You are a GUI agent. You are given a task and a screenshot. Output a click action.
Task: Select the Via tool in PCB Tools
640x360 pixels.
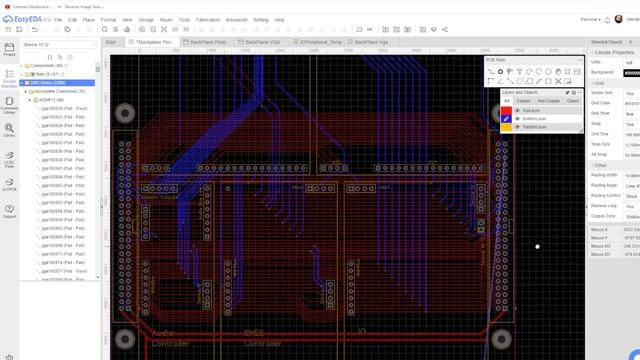(510, 71)
